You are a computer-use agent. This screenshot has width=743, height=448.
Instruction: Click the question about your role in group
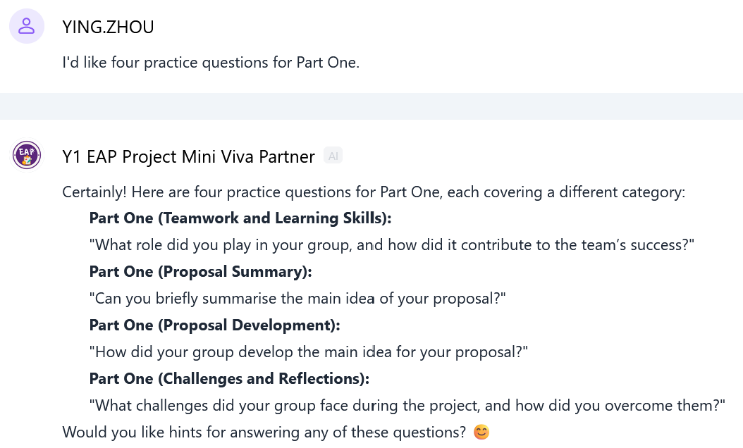tap(391, 245)
